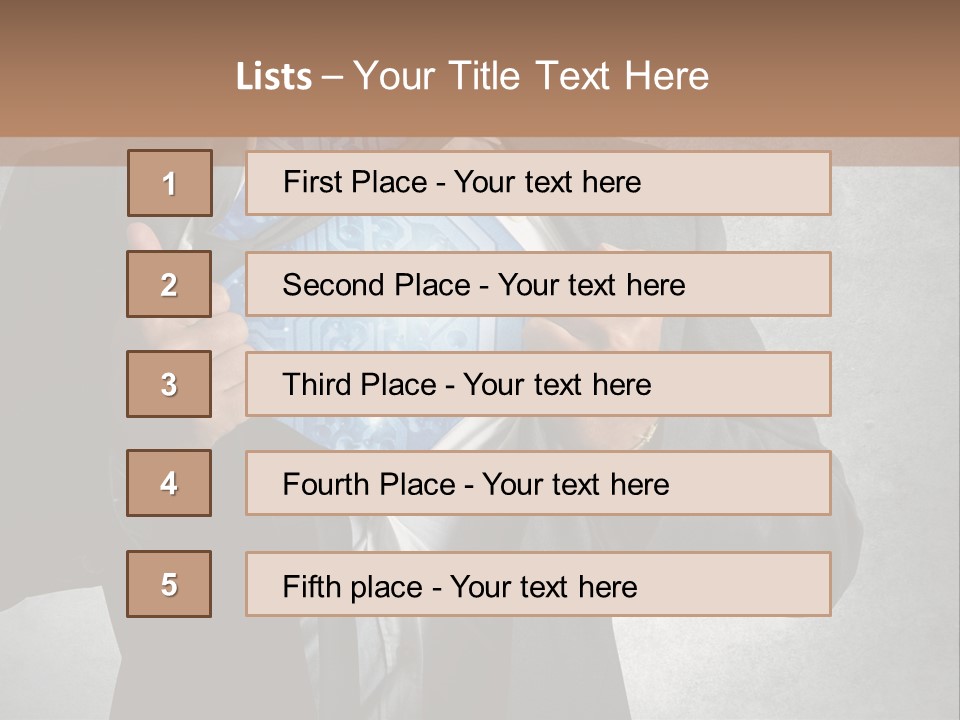
Task: Click into the 'Fourth Place' text box
Action: click(x=538, y=484)
